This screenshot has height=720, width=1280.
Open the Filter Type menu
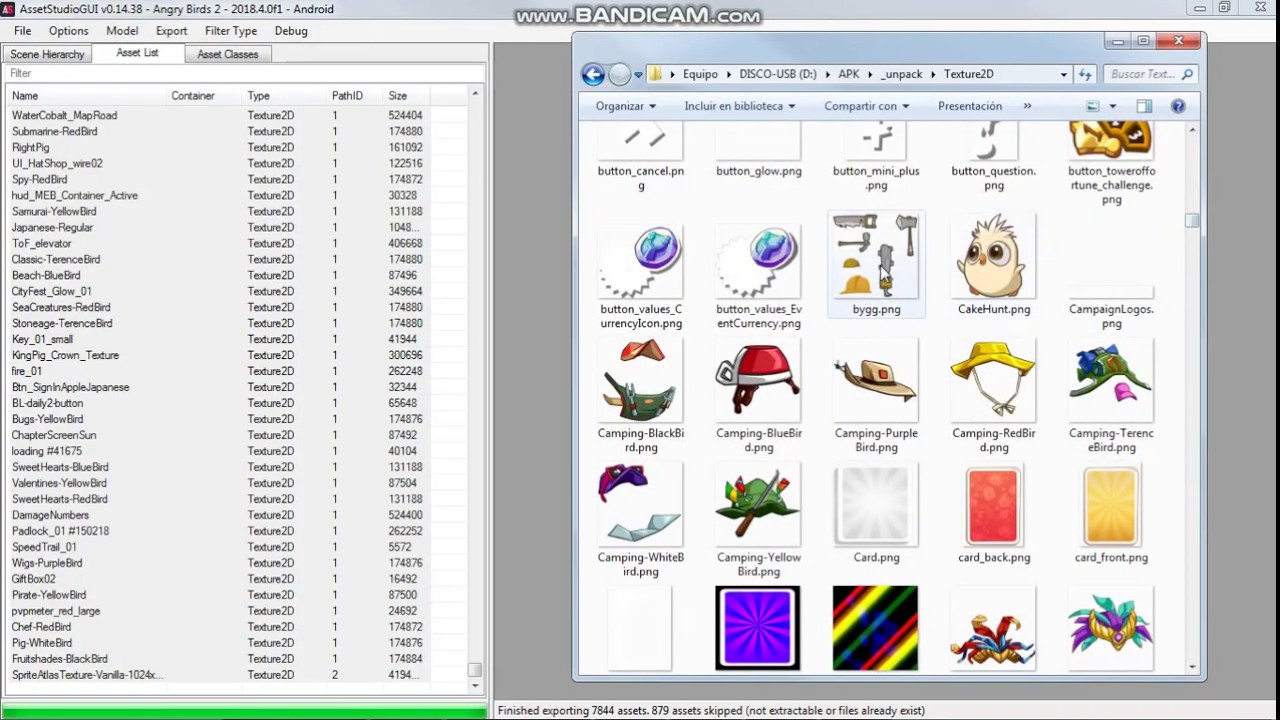[x=231, y=31]
